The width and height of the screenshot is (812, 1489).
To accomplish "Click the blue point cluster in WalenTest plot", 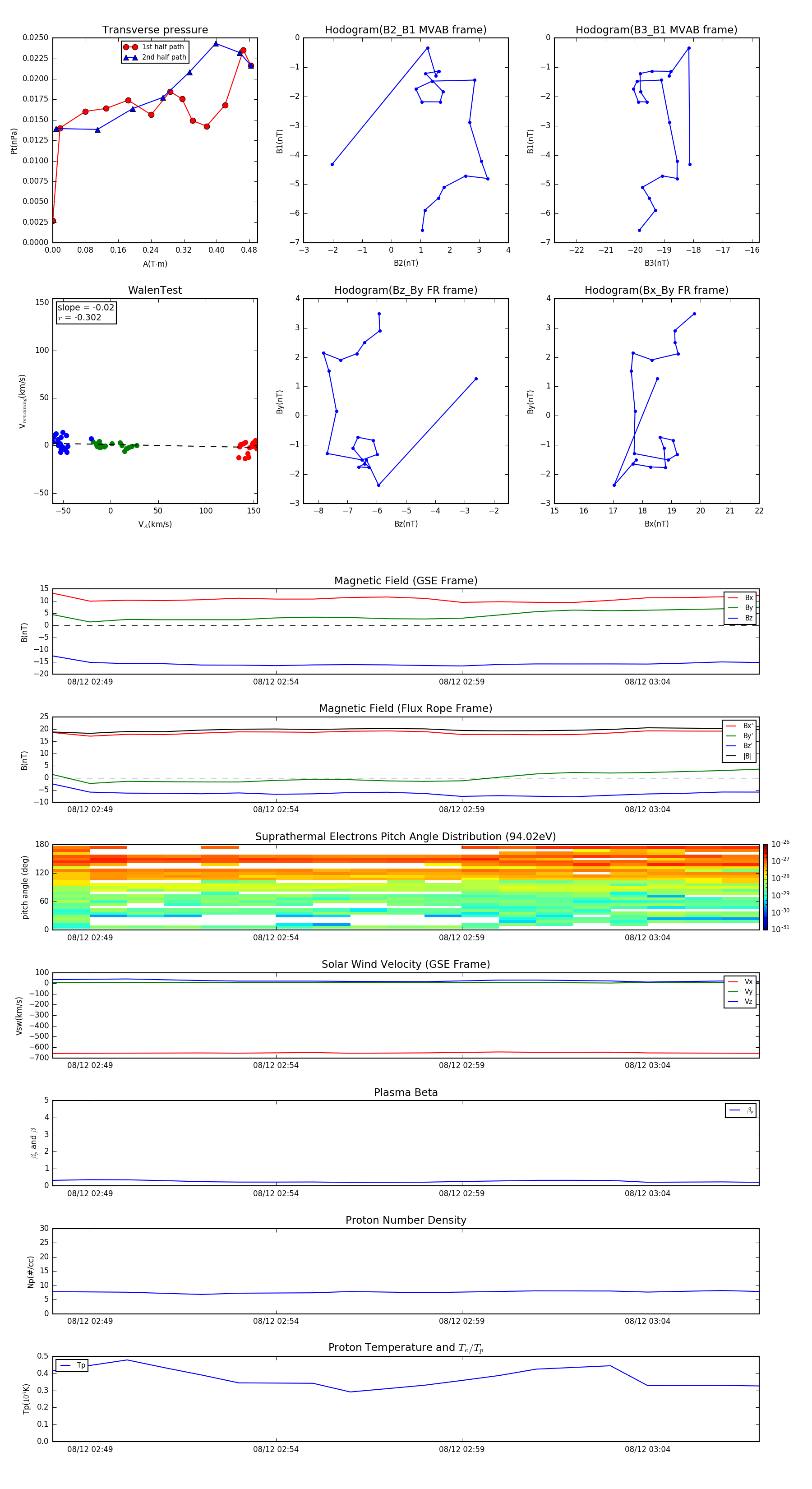I will [x=61, y=442].
